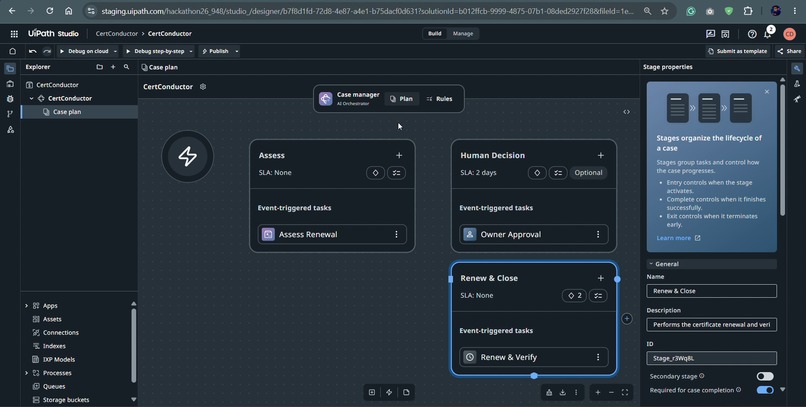Open the debug bug icon panel in sidebar
This screenshot has height=407, width=806.
(10, 99)
